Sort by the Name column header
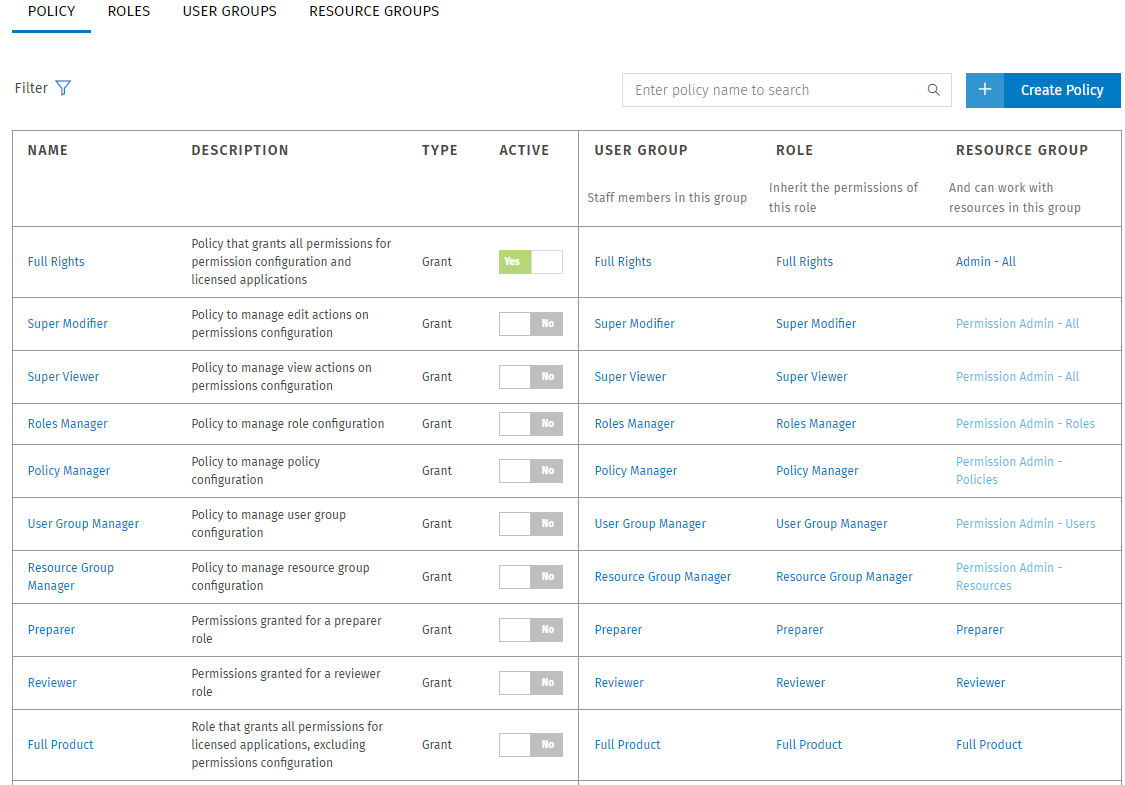This screenshot has height=785, width=1125. (x=48, y=151)
